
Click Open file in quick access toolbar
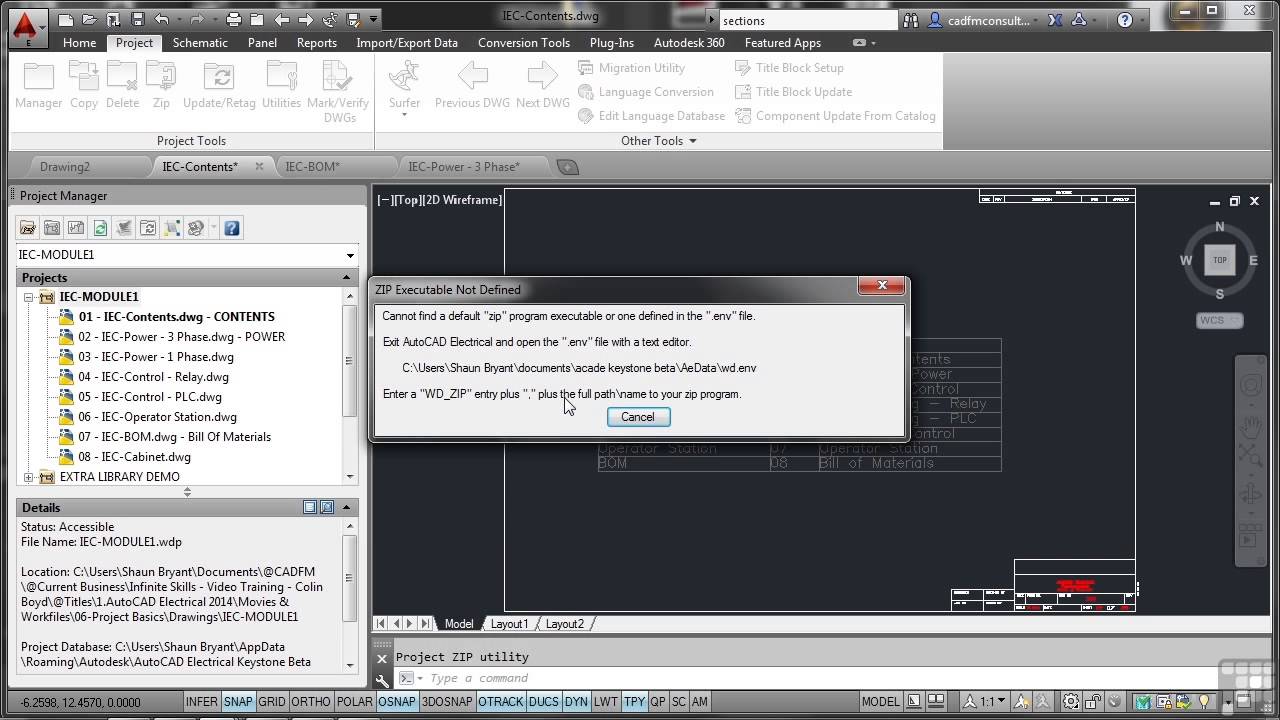pos(90,19)
